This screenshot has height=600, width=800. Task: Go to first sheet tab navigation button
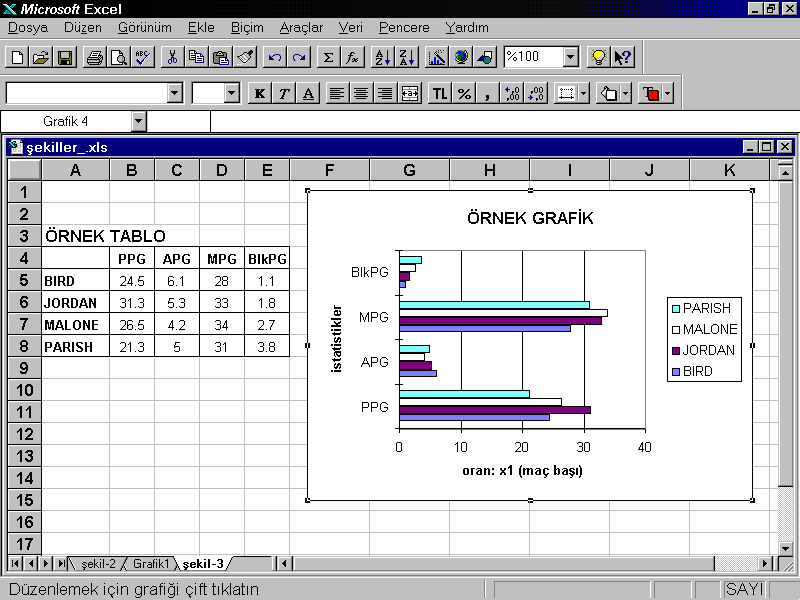(15, 564)
